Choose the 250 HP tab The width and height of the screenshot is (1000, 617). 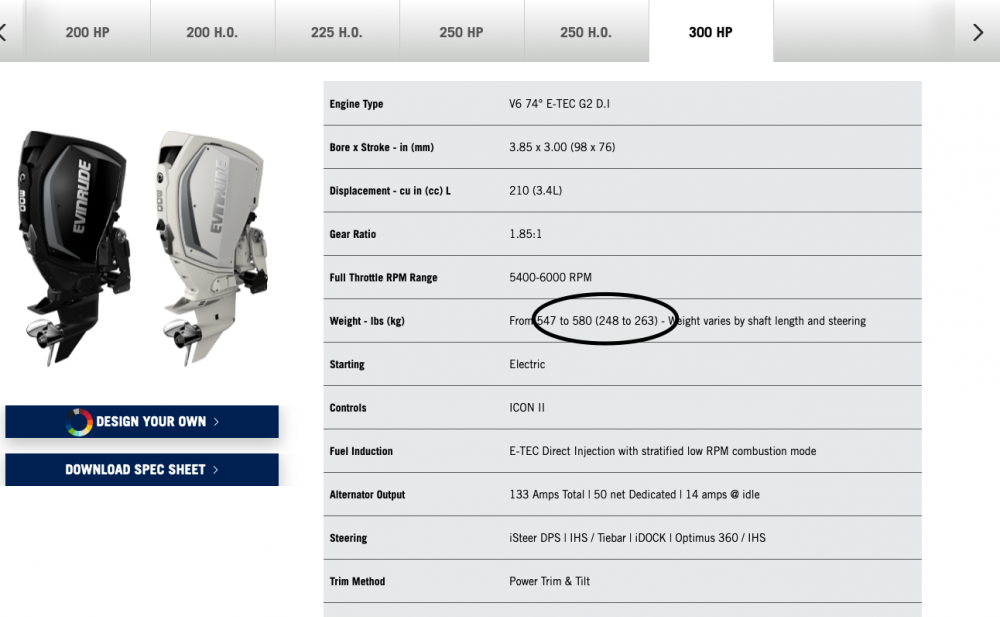[x=461, y=31]
